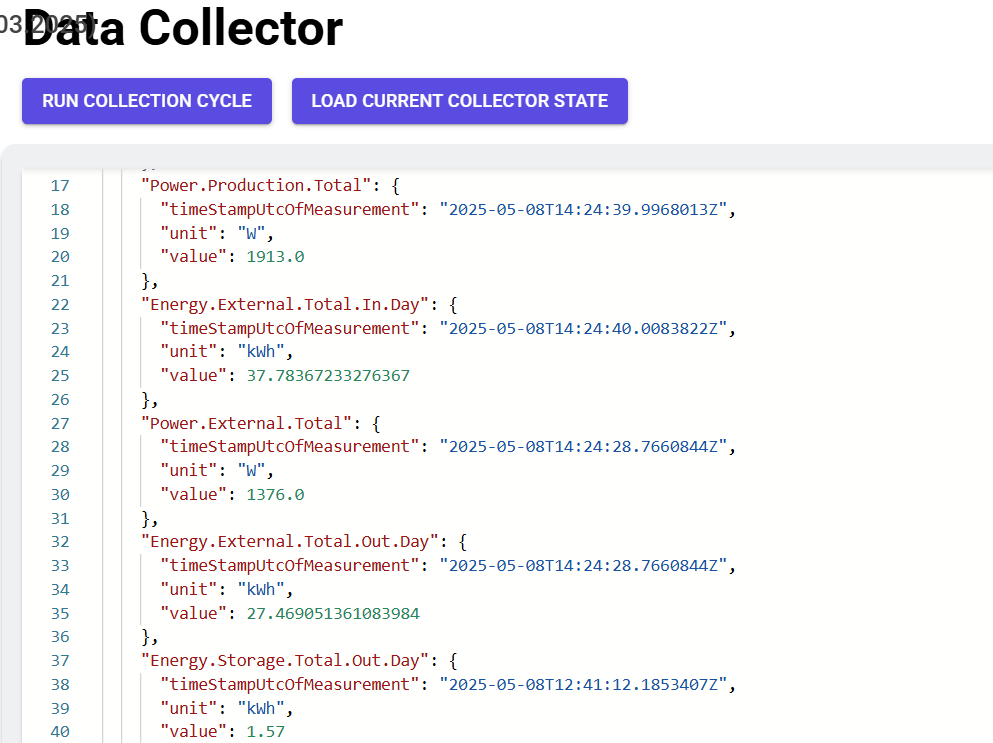This screenshot has height=743, width=993.
Task: Click the Run Collection Cycle button
Action: click(x=147, y=101)
